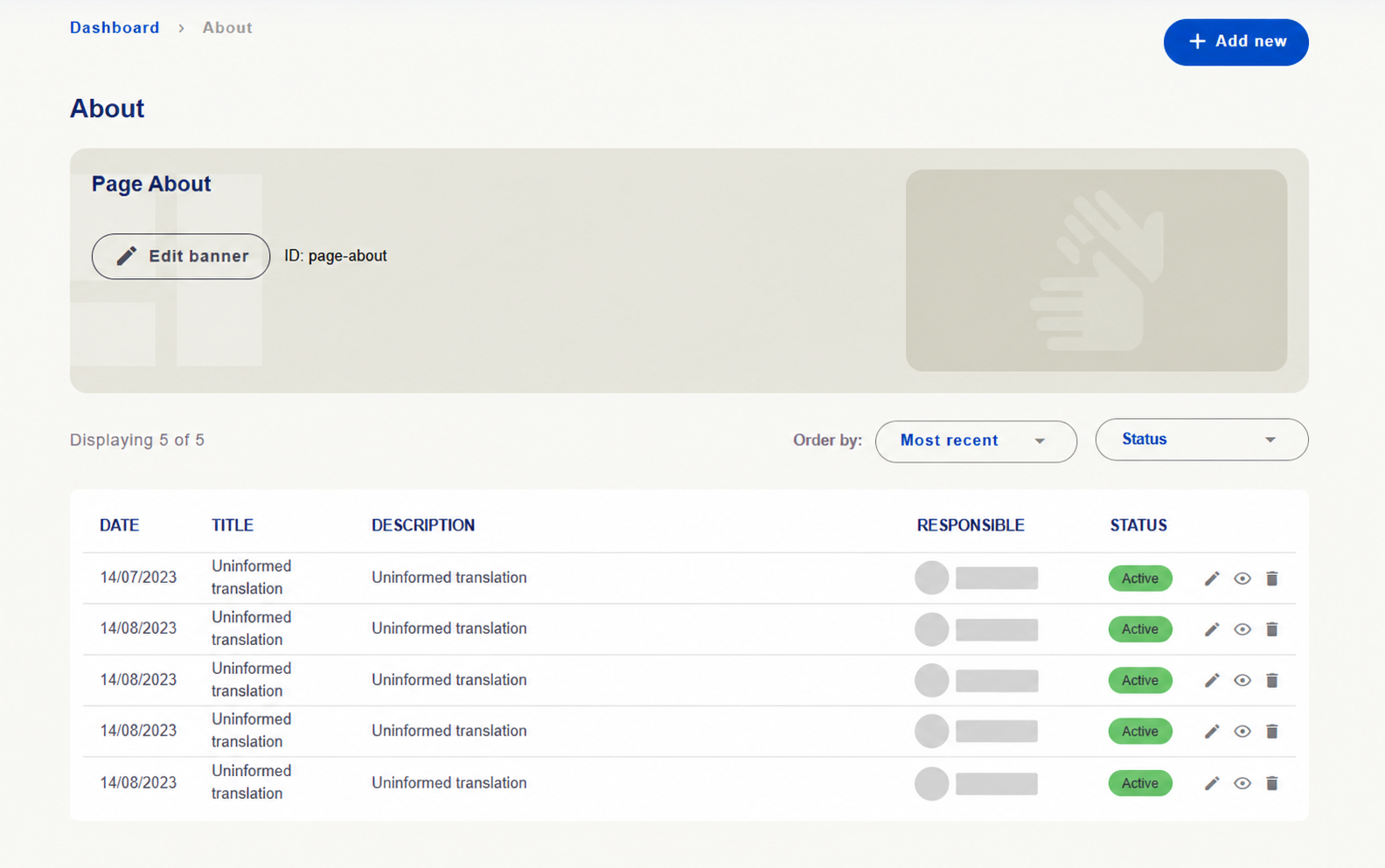The width and height of the screenshot is (1385, 868).
Task: Click the pencil icon in the fourth table row
Action: [x=1211, y=732]
